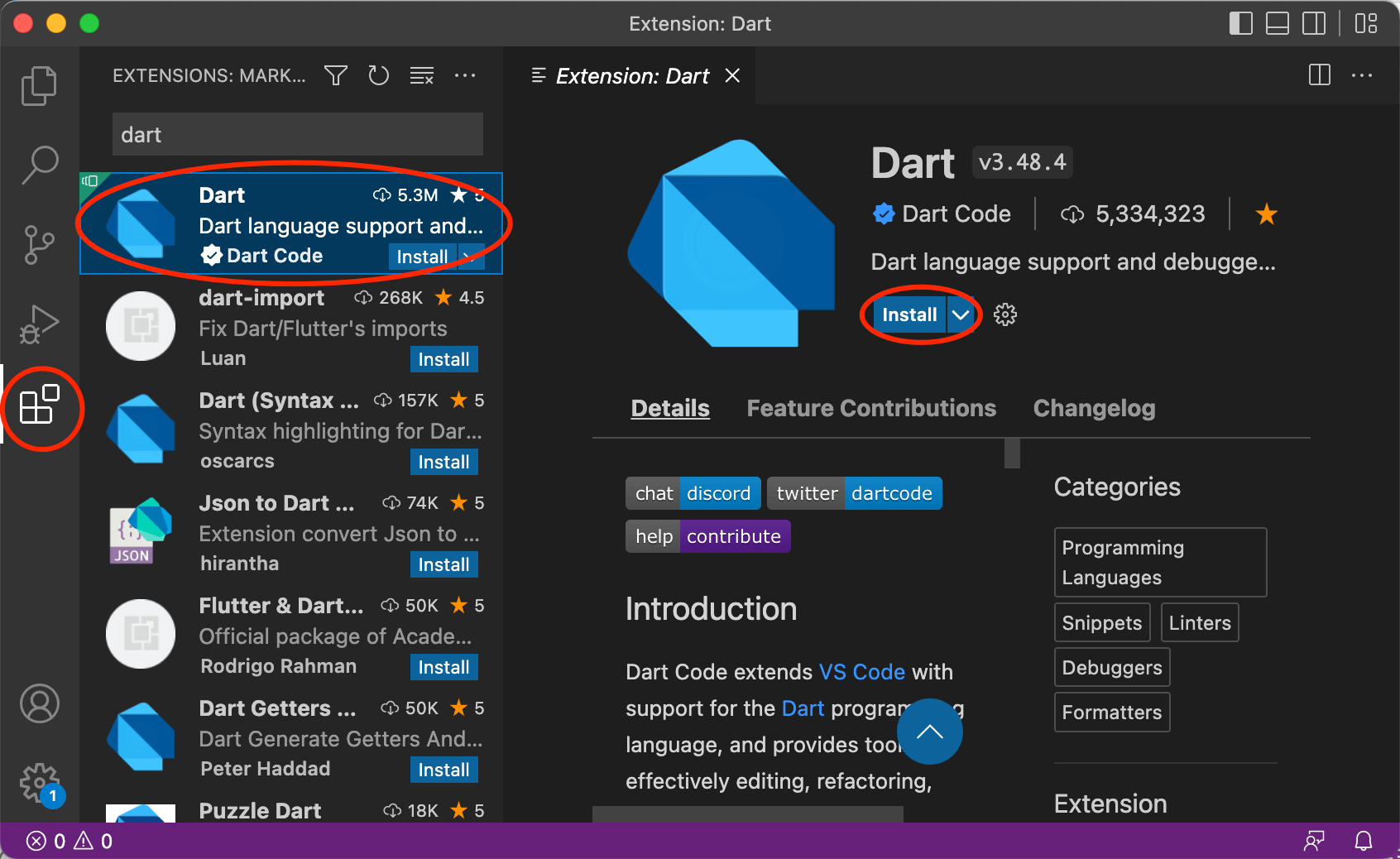Close the Extension: Dart tab
Image resolution: width=1400 pixels, height=859 pixels.
pyautogui.click(x=732, y=75)
